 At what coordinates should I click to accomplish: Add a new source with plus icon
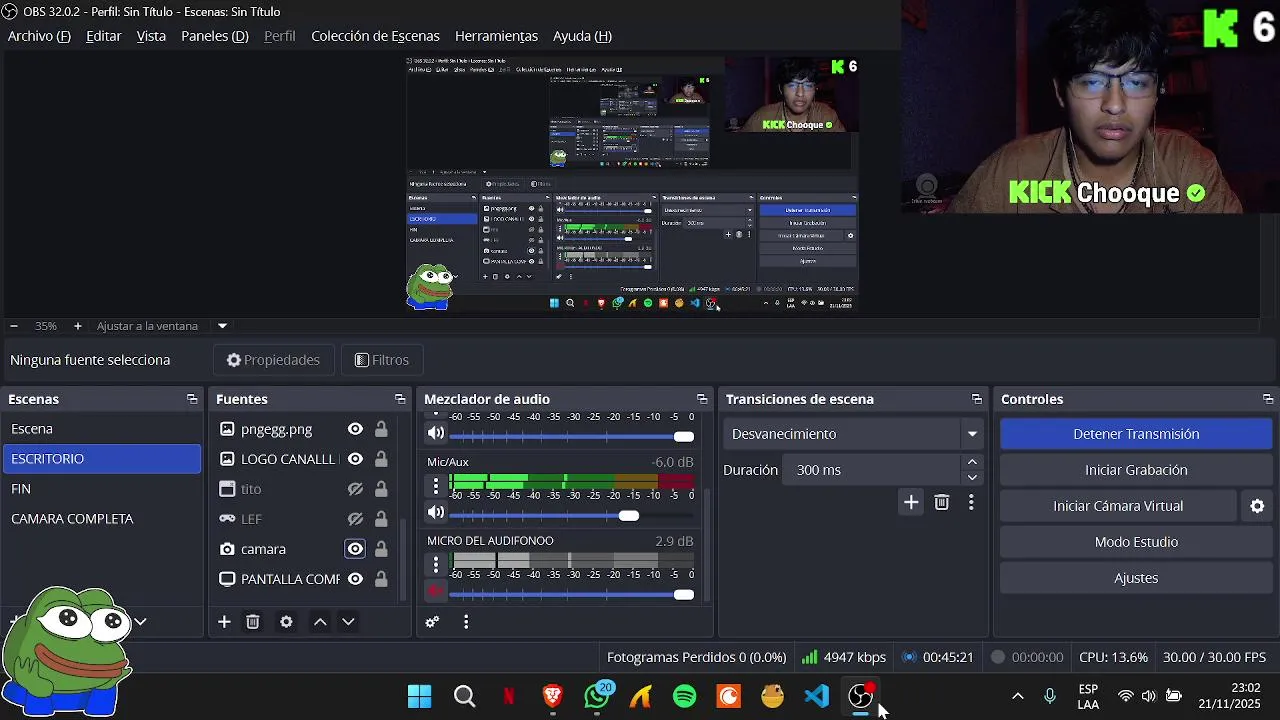[224, 622]
